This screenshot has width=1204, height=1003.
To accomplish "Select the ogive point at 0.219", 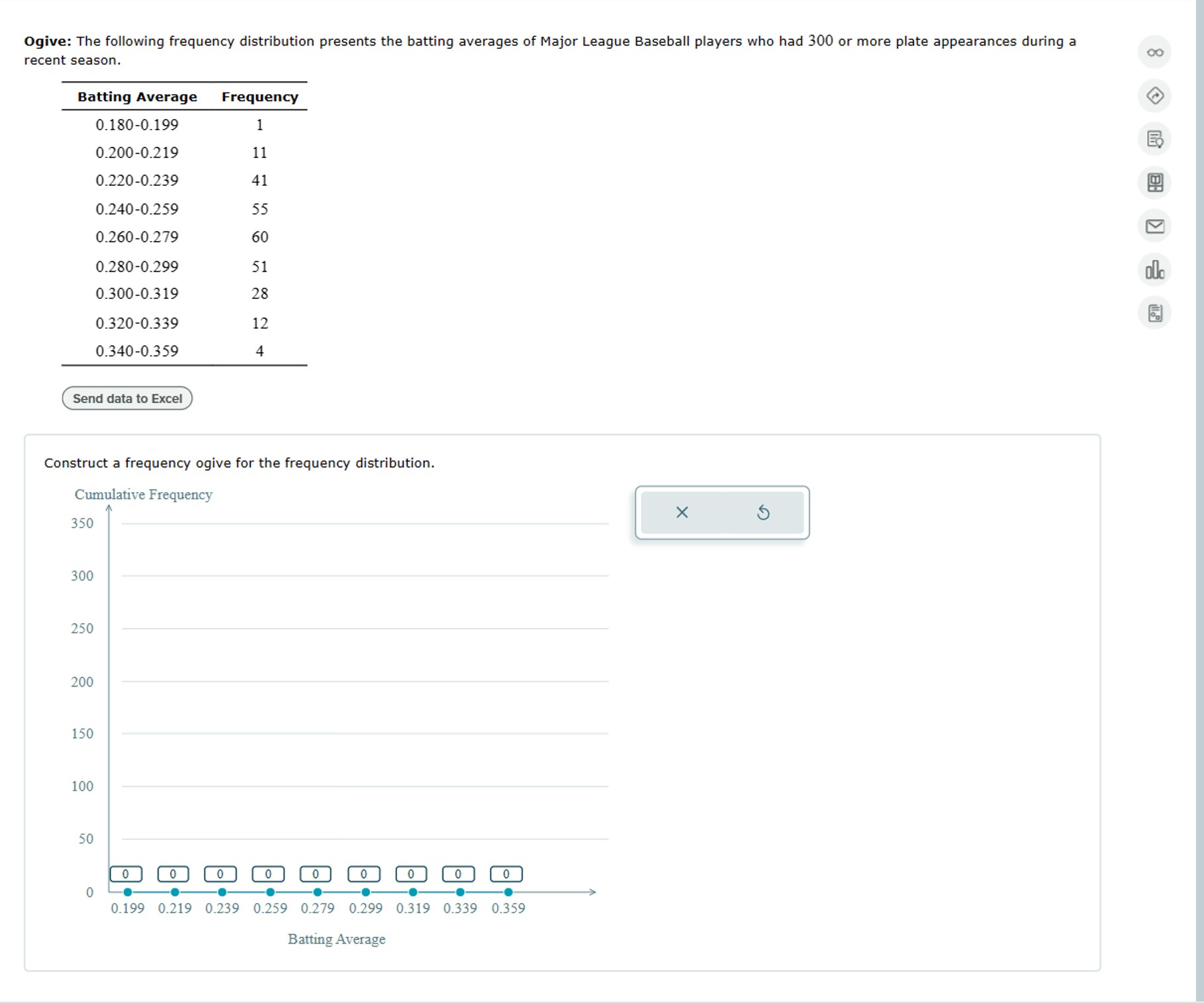I will 175,892.
